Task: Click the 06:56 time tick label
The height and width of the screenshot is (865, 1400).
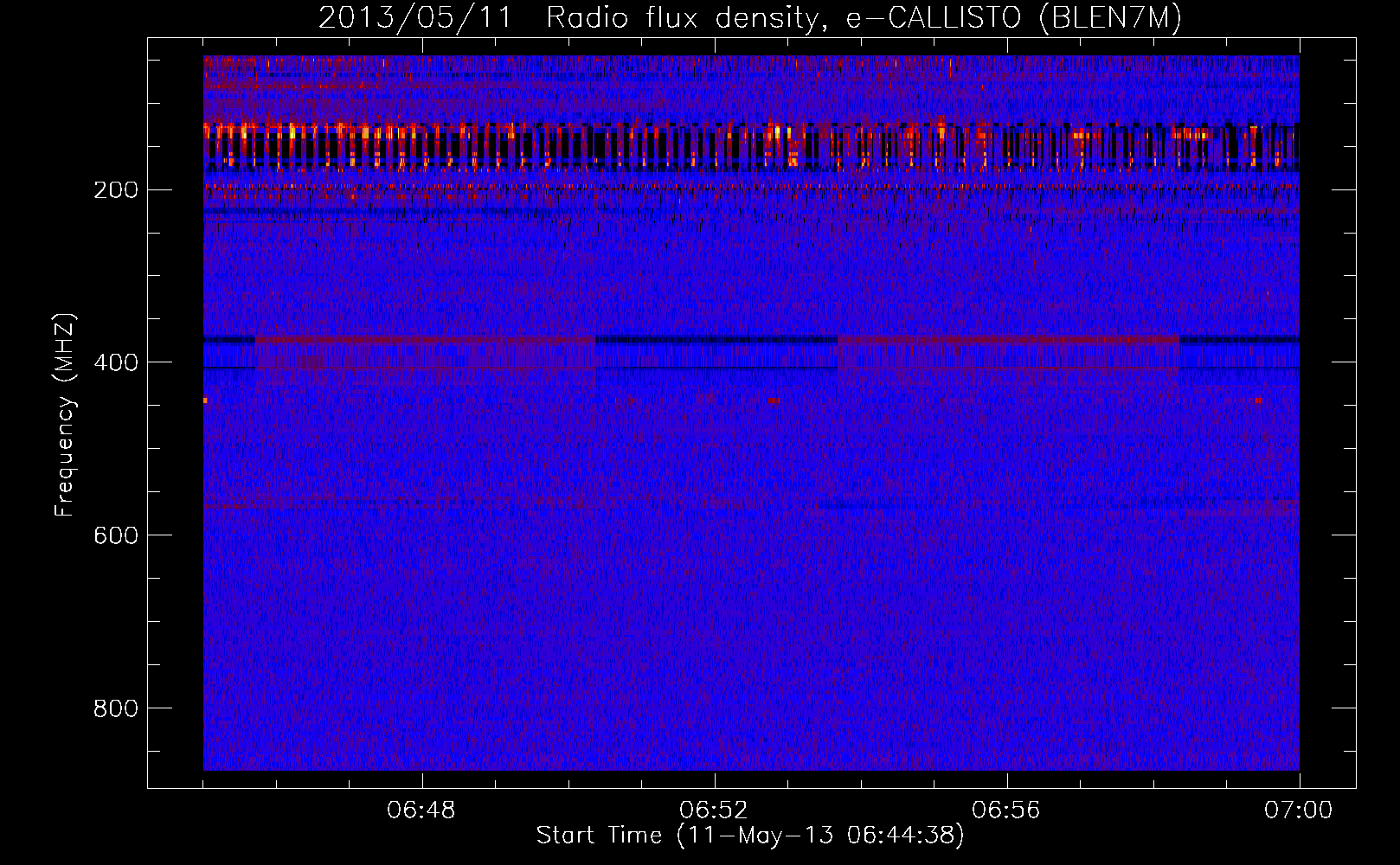Action: pyautogui.click(x=1006, y=811)
